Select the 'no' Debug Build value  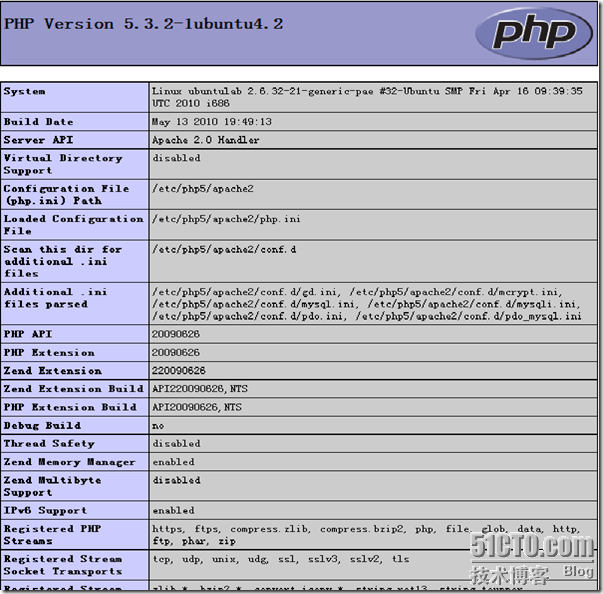tap(158, 426)
